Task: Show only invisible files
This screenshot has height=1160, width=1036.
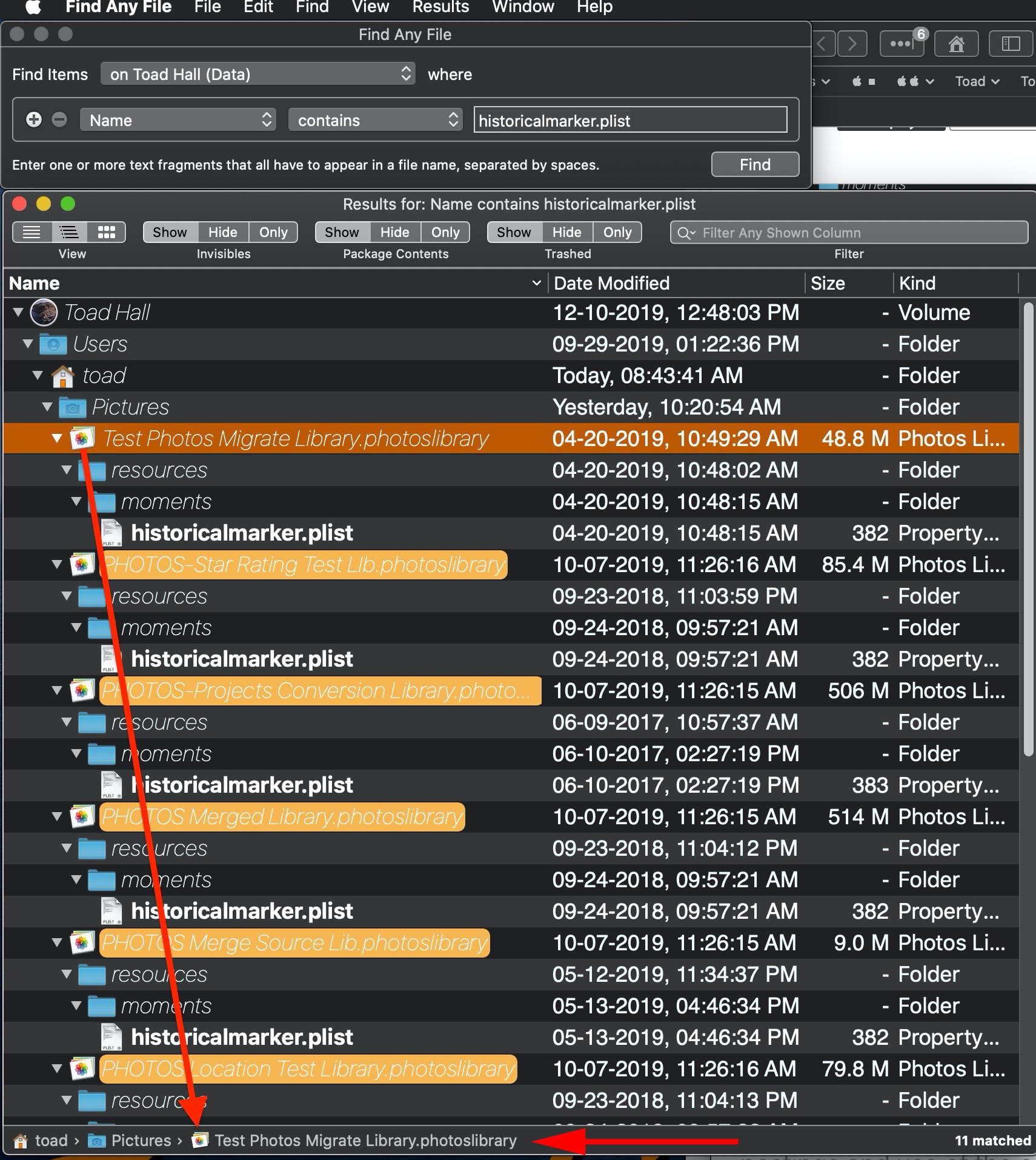Action: point(273,232)
